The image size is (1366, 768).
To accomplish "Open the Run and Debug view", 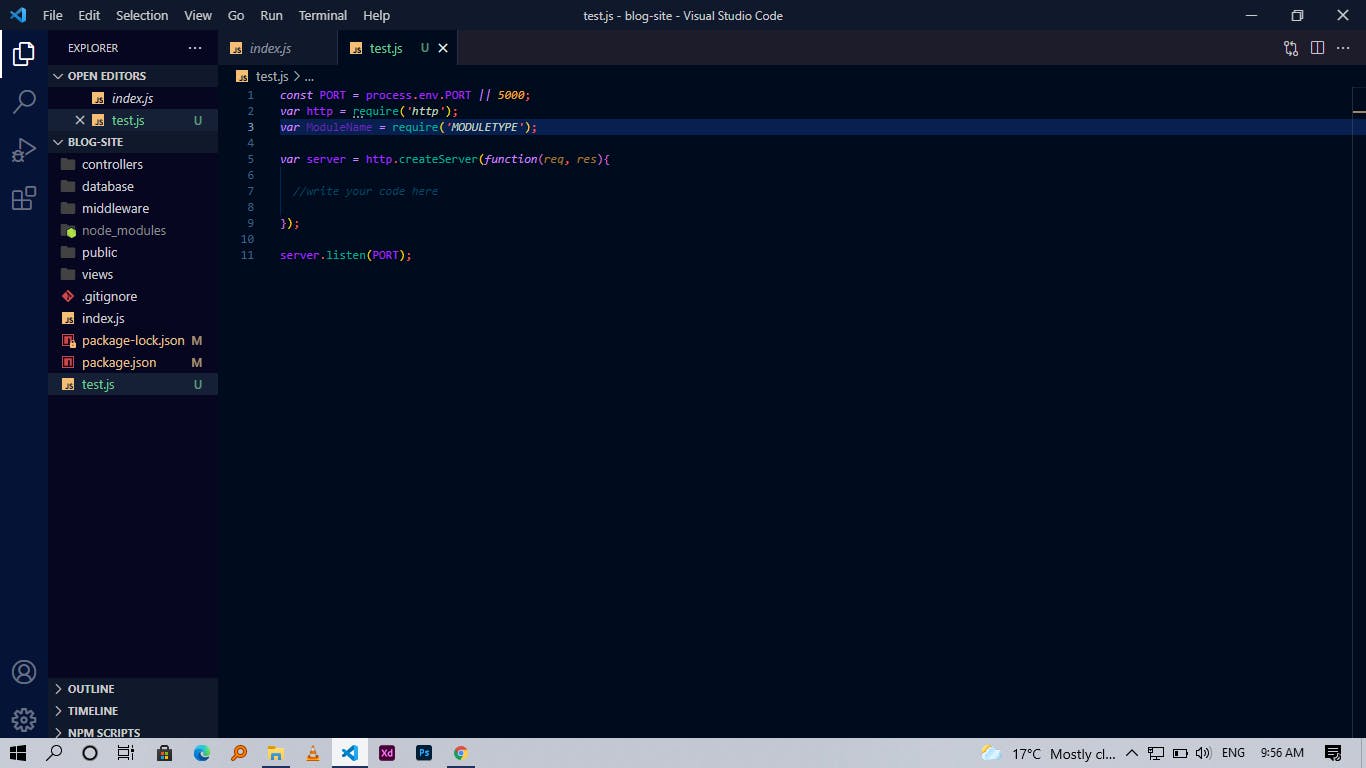I will click(x=24, y=150).
